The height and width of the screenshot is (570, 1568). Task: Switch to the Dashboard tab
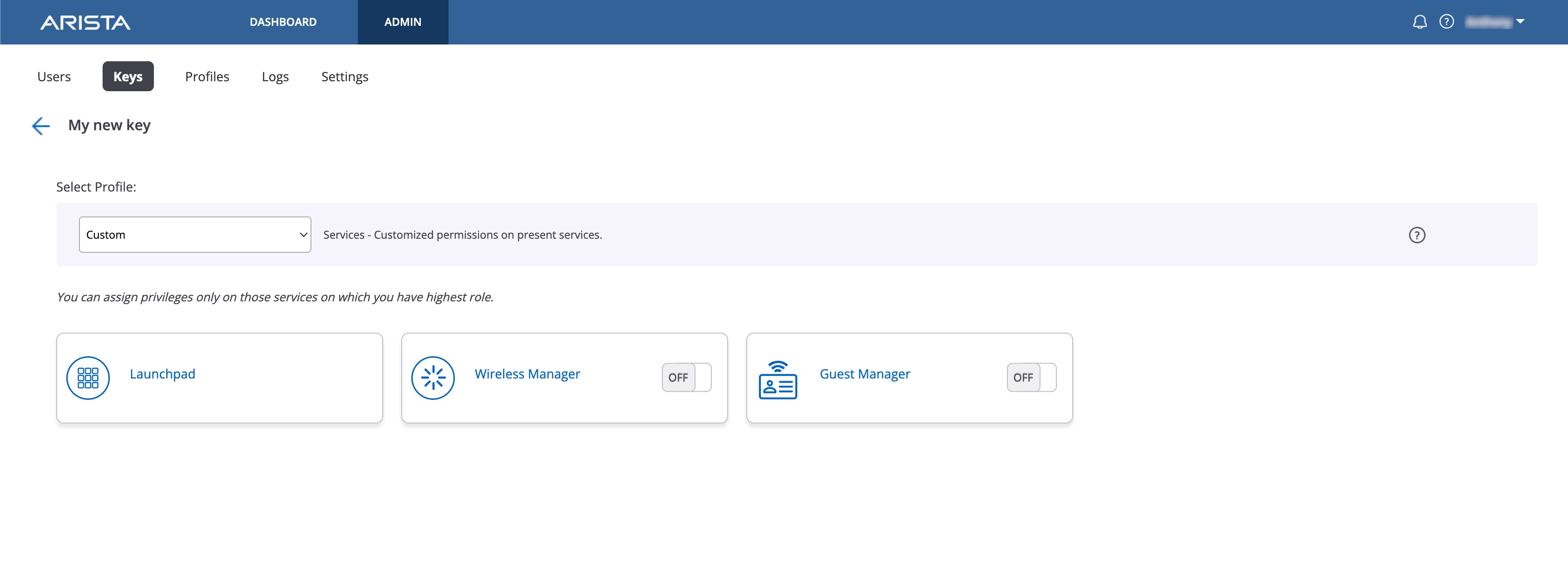point(283,22)
